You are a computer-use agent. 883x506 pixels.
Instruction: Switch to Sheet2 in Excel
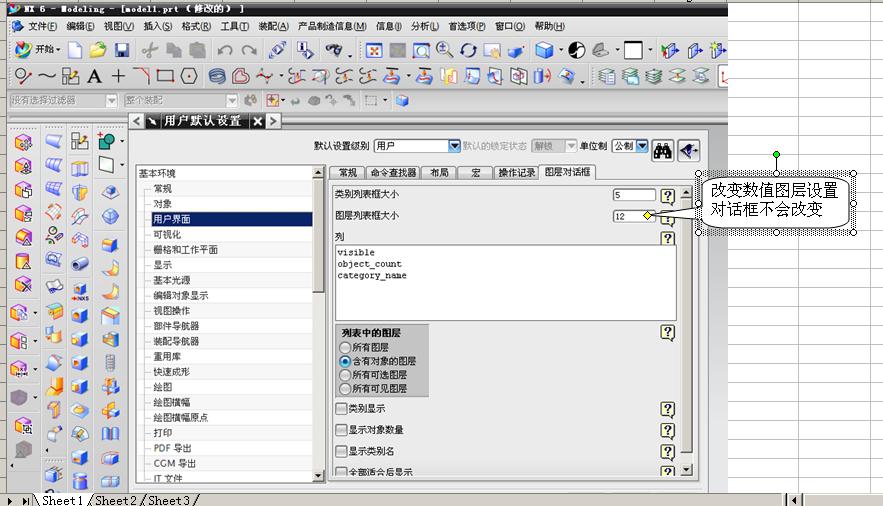[x=116, y=500]
